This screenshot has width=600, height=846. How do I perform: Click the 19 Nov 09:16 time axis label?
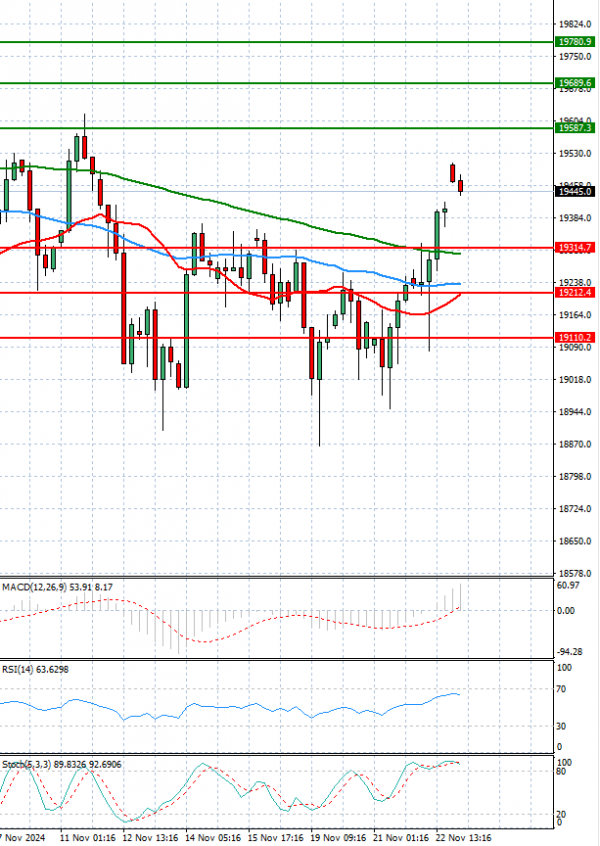338,838
